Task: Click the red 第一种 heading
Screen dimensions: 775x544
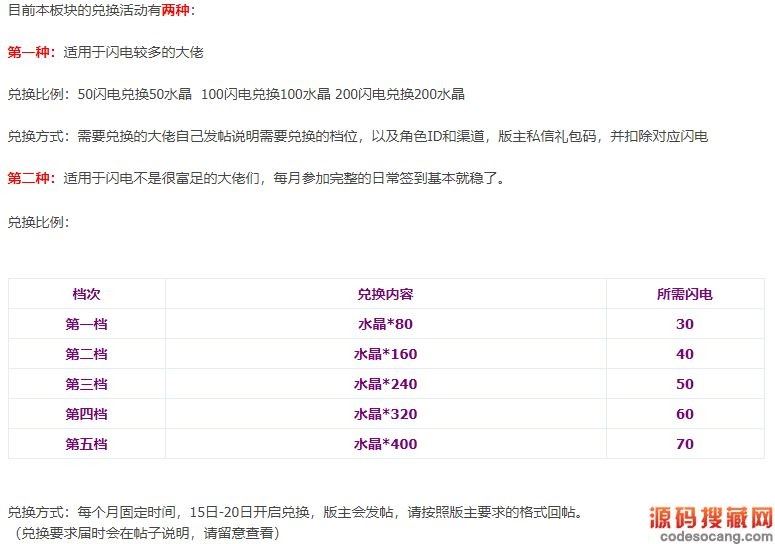Action: (x=32, y=52)
